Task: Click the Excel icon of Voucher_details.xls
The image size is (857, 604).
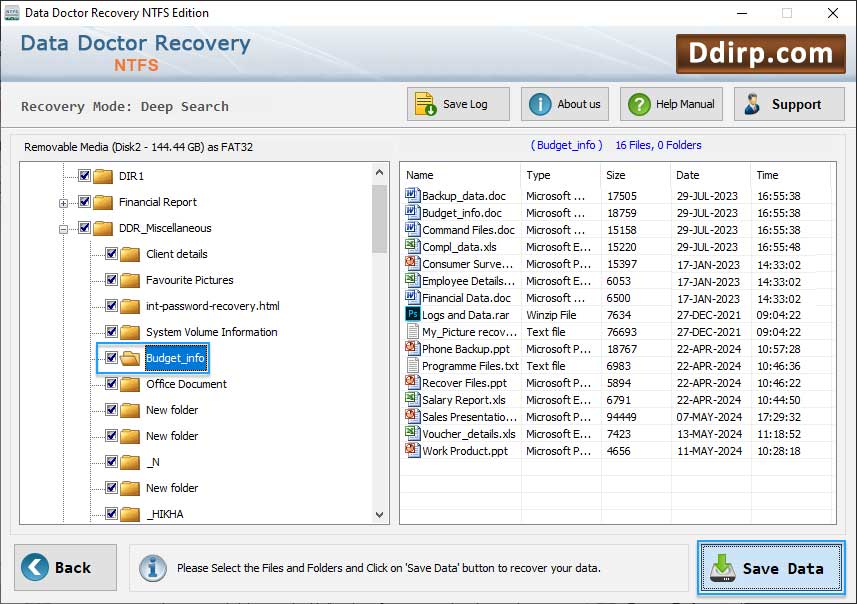Action: [412, 432]
